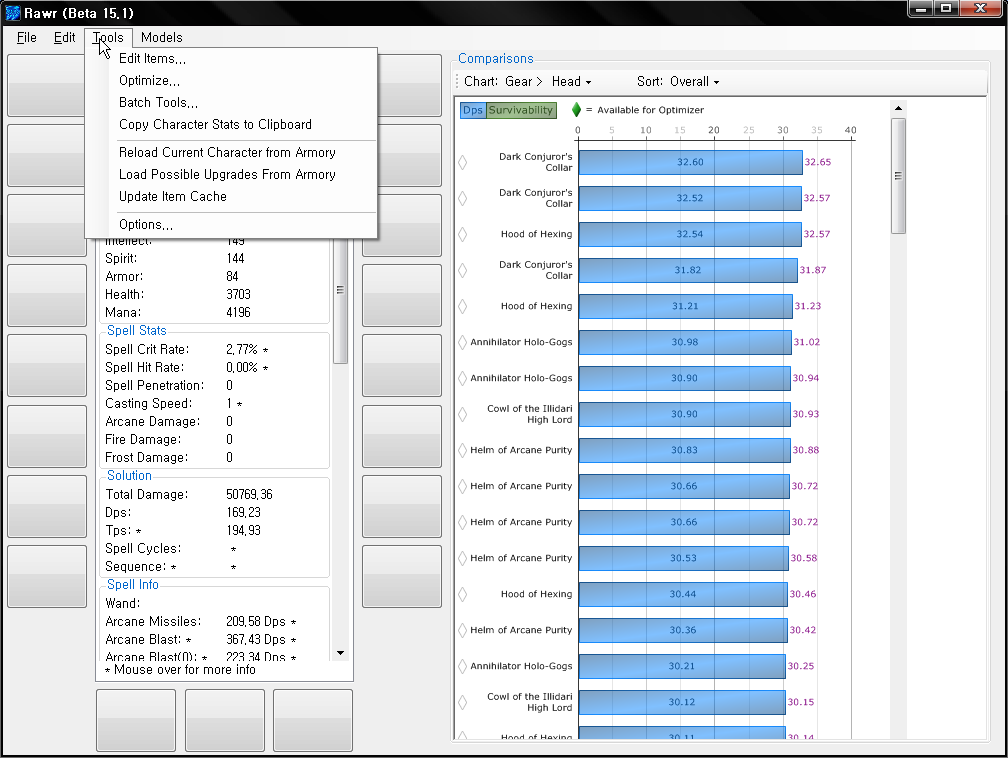Toggle optimizer diamond for 30.44 Hood of Hexing
The height and width of the screenshot is (758, 1008).
(x=462, y=594)
